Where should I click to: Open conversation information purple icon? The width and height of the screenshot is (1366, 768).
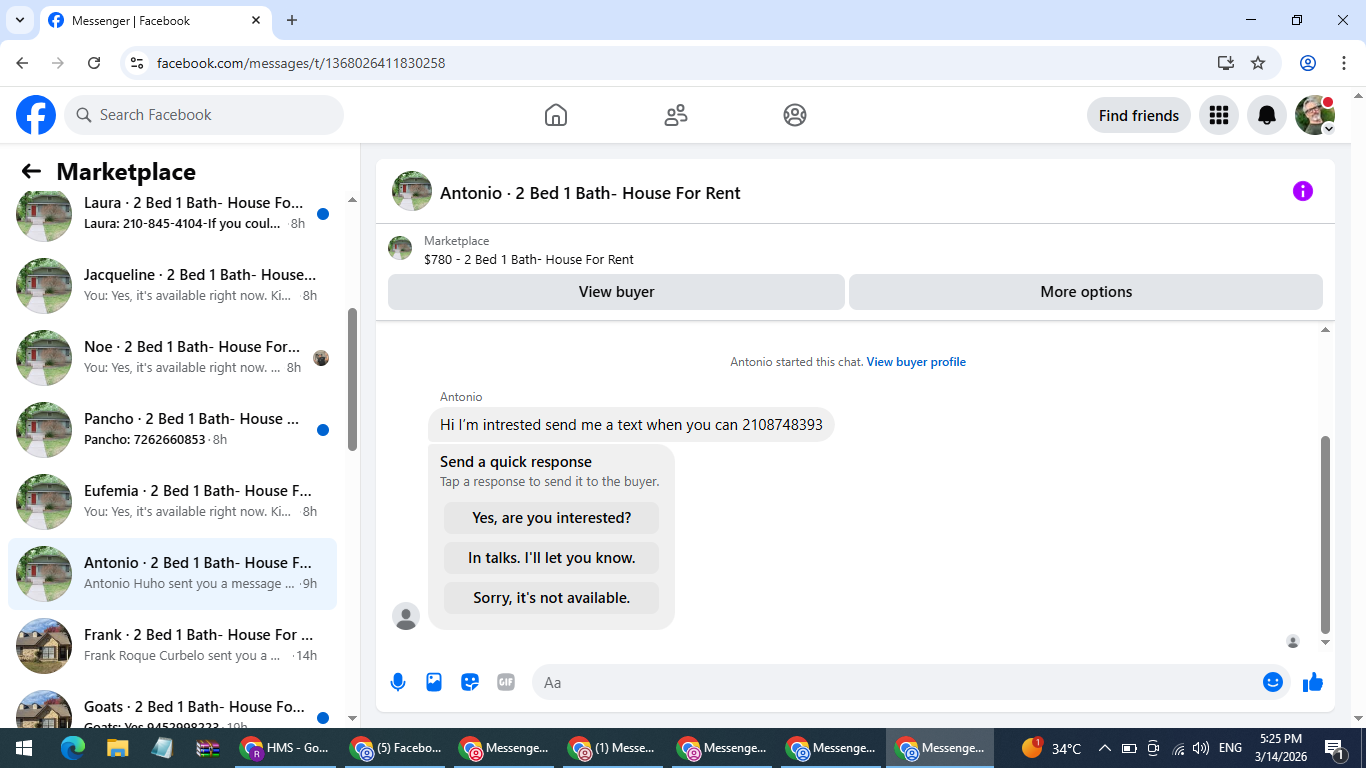[1302, 191]
